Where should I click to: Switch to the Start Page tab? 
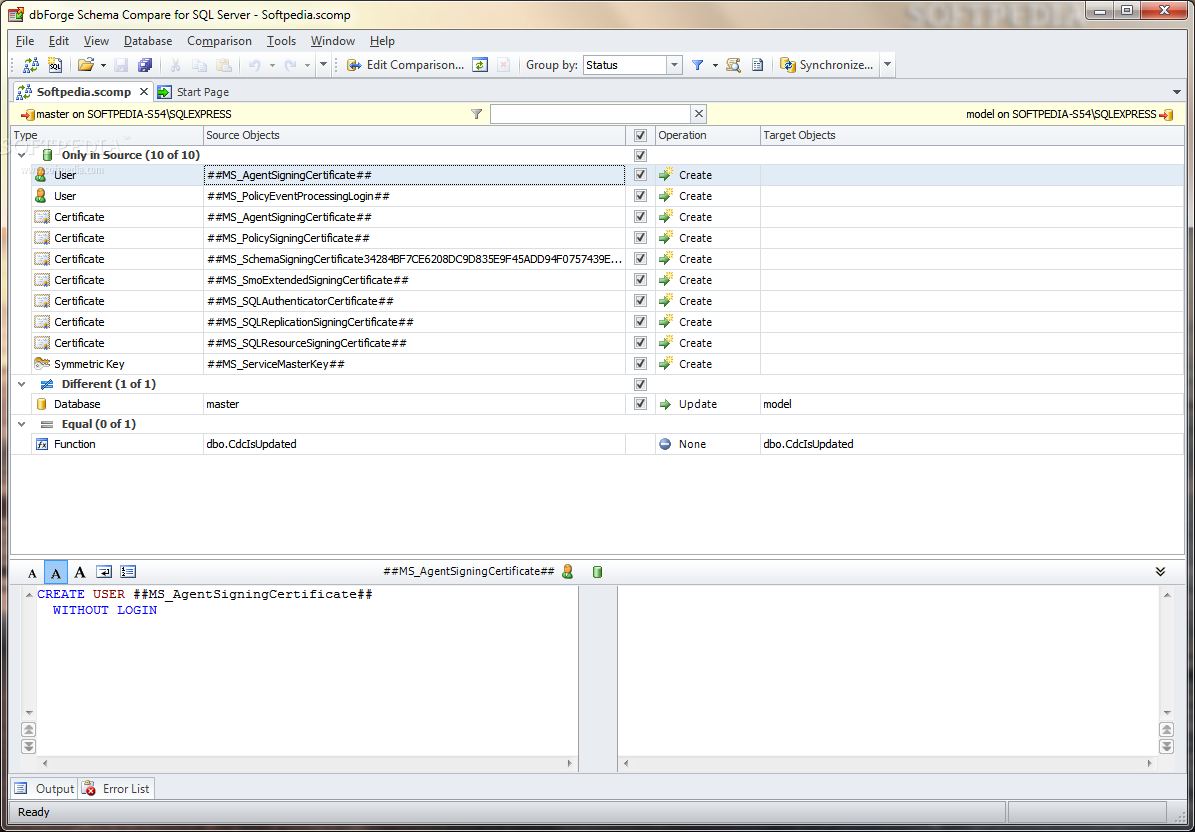(194, 92)
